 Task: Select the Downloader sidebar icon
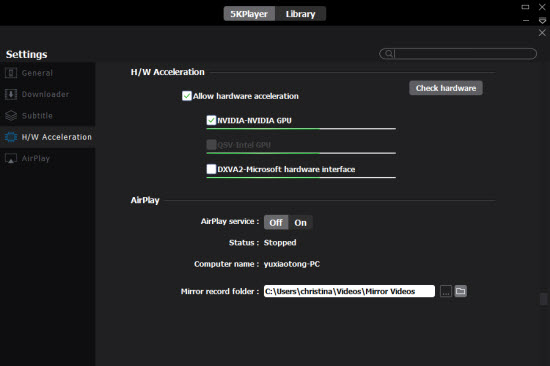coord(11,94)
